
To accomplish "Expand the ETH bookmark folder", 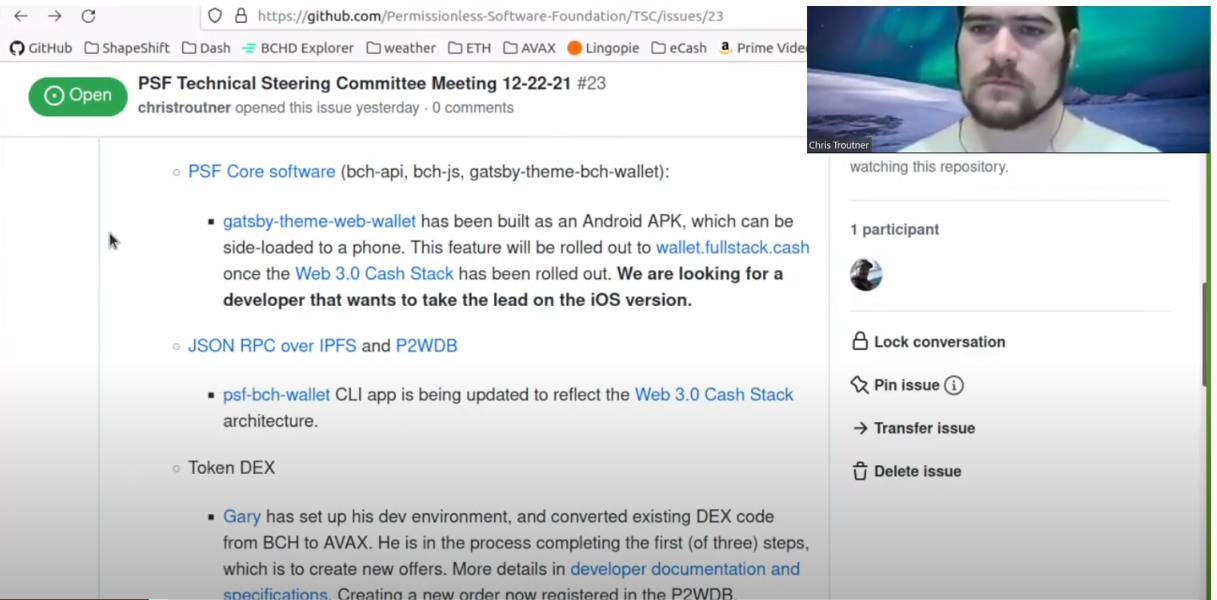I will point(469,48).
